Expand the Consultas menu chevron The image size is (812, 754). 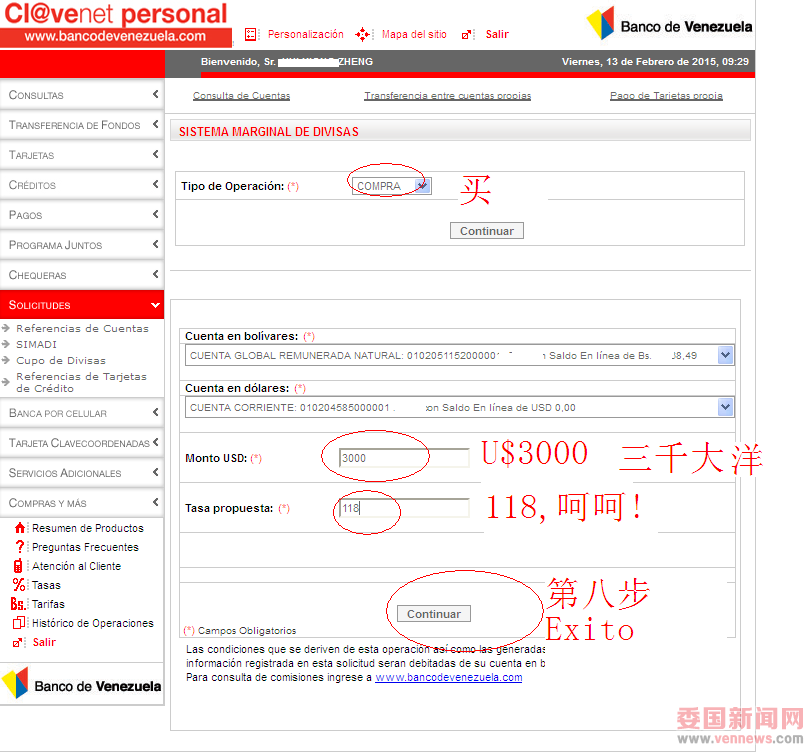pyautogui.click(x=155, y=94)
